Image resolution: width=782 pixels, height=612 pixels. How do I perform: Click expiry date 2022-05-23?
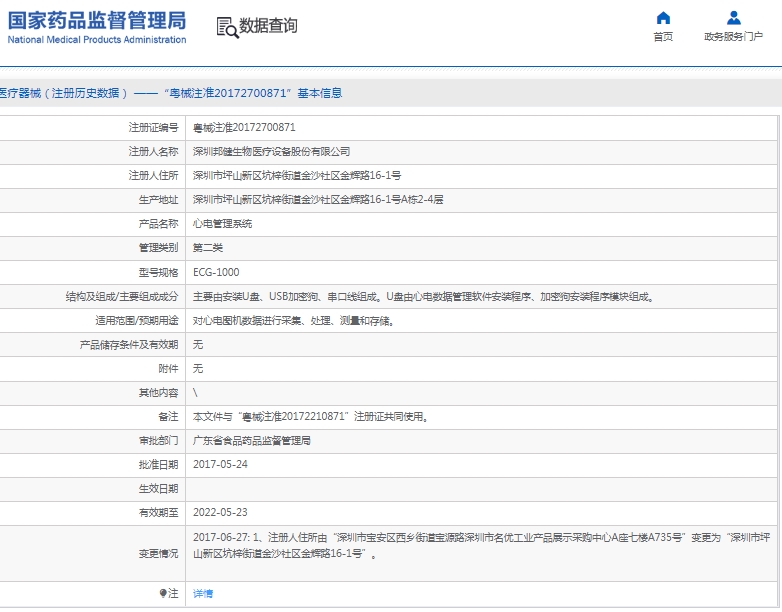click(220, 512)
